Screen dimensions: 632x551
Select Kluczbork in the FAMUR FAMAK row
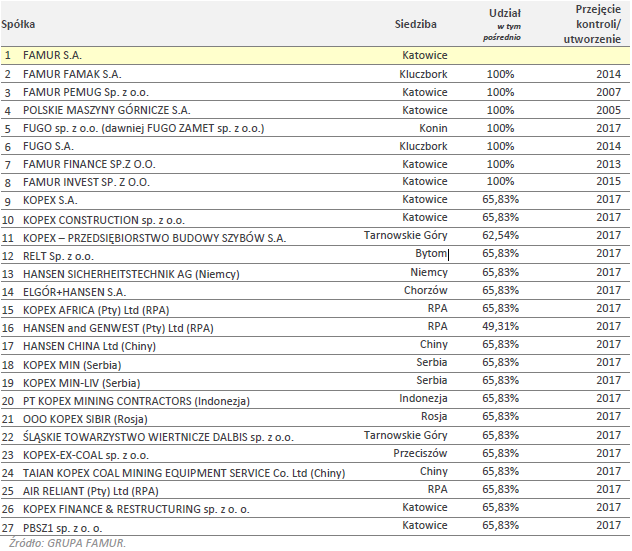point(423,74)
